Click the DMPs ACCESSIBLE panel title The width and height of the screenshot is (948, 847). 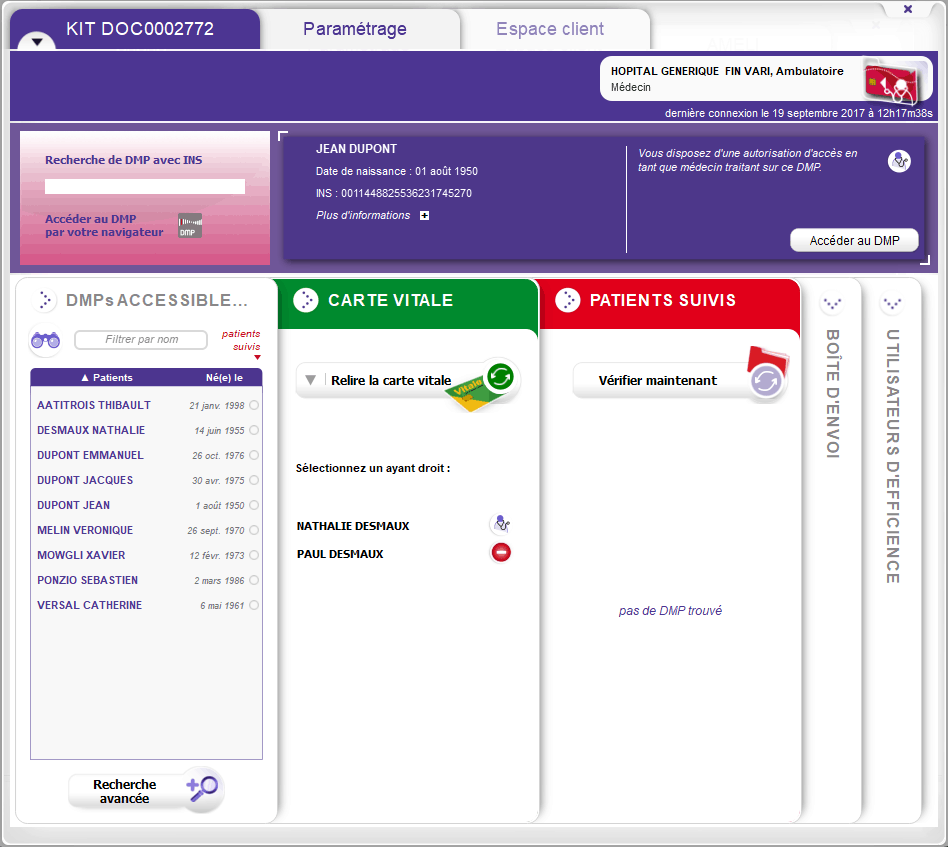[x=157, y=300]
